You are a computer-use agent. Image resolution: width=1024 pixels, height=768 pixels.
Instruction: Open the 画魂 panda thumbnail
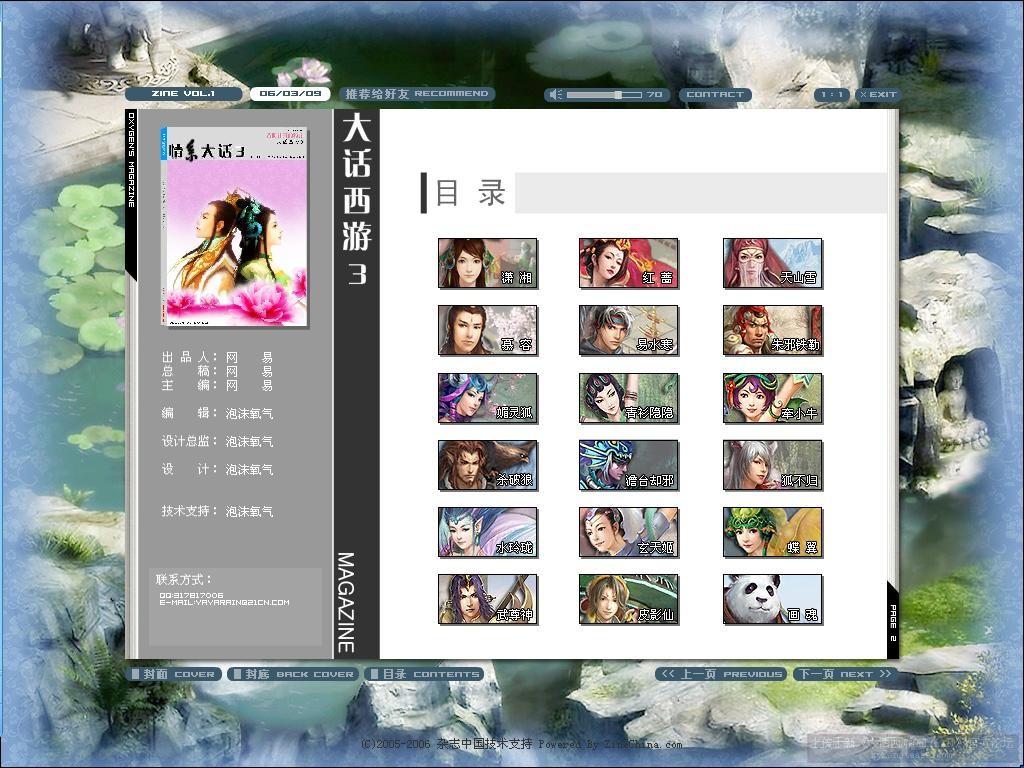tap(773, 600)
